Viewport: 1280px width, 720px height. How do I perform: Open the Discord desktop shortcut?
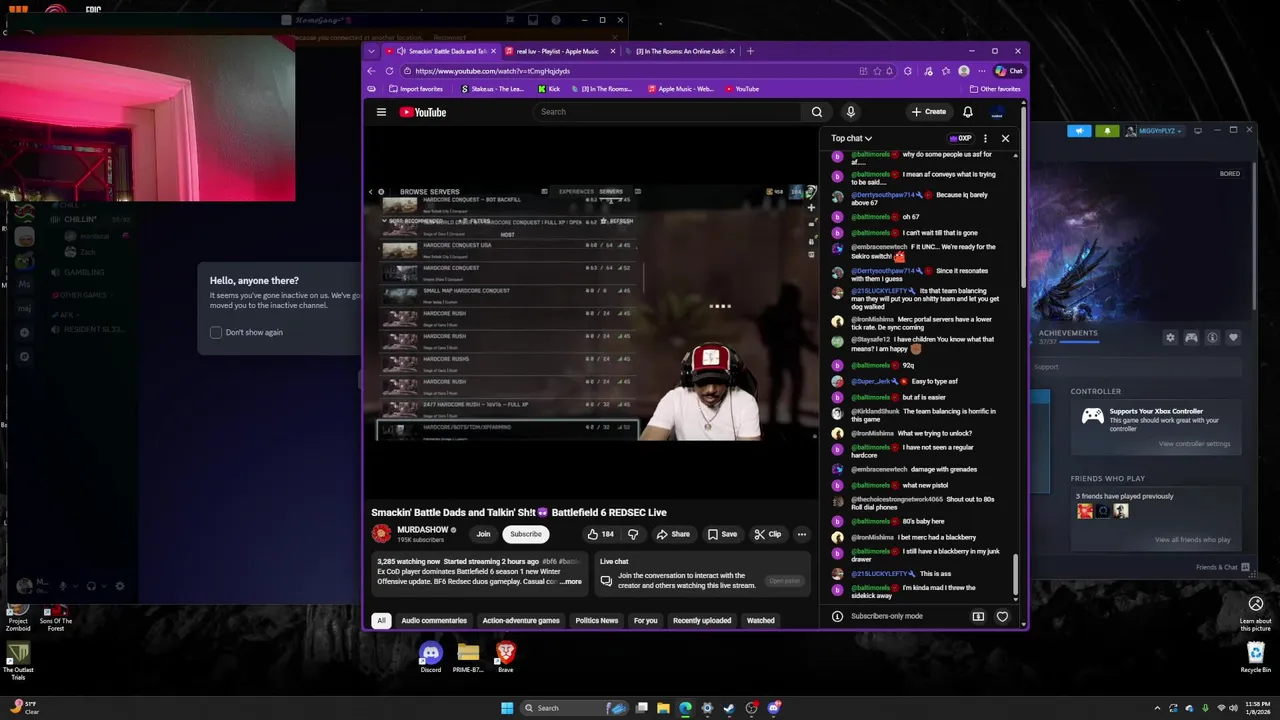[431, 657]
